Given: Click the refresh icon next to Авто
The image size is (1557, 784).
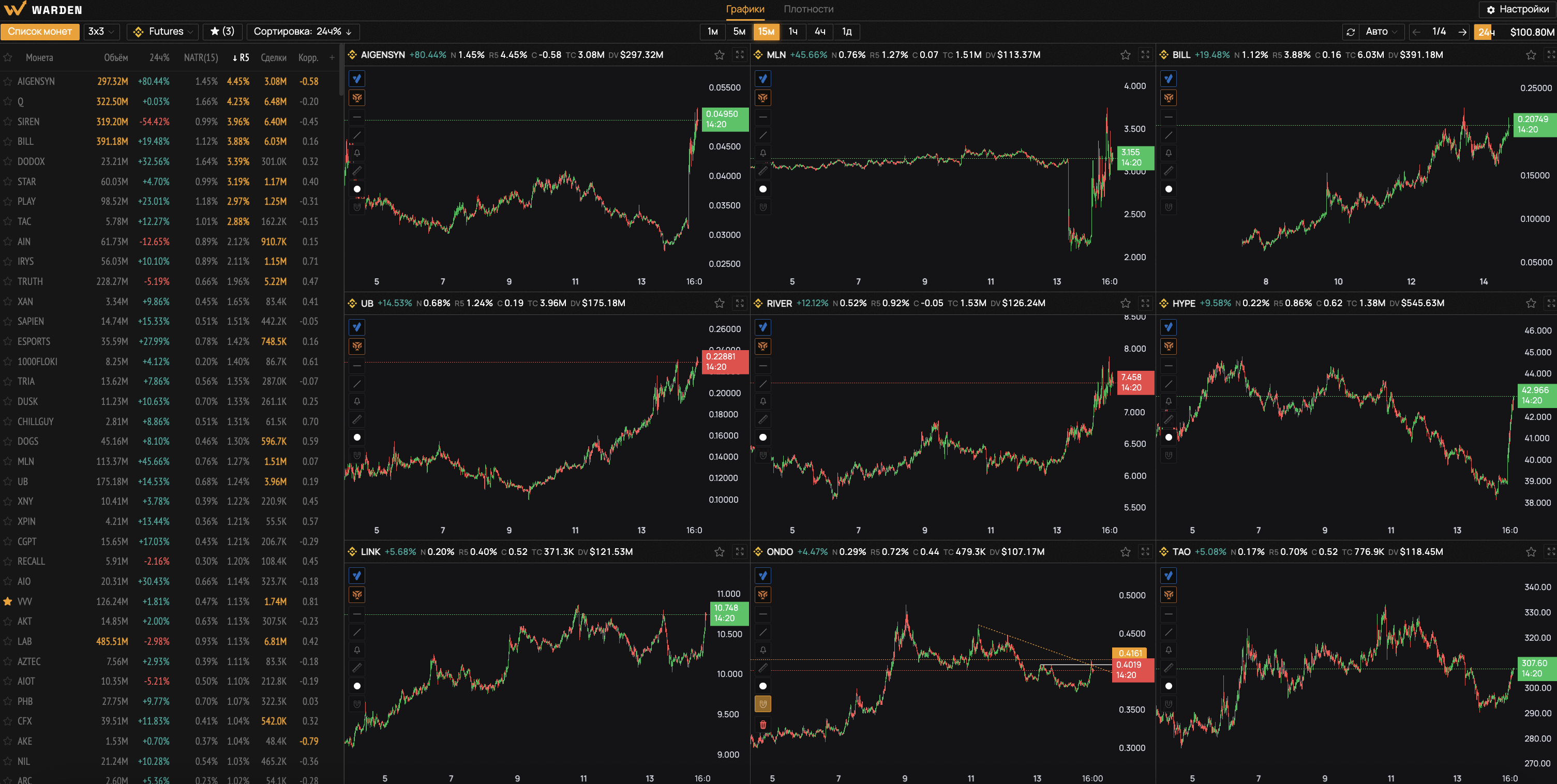Looking at the screenshot, I should point(1350,32).
